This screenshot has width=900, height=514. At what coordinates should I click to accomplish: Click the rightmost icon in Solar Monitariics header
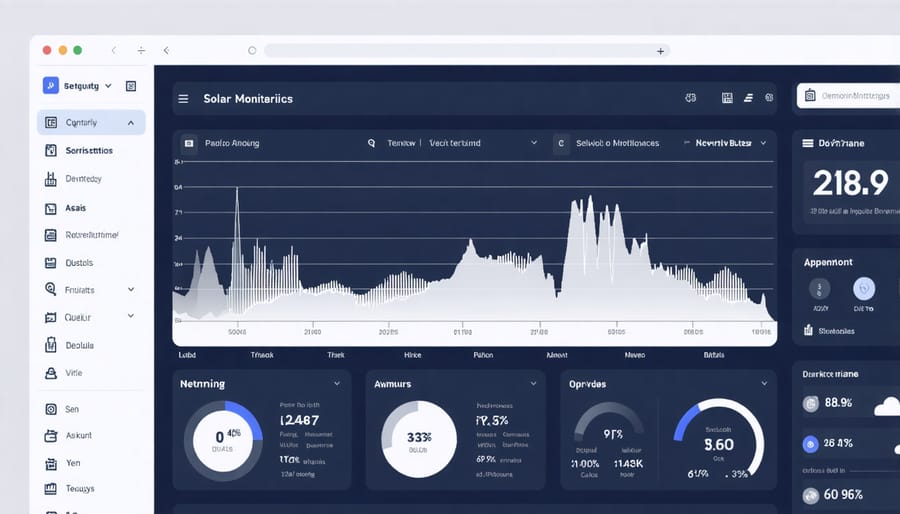pos(769,99)
